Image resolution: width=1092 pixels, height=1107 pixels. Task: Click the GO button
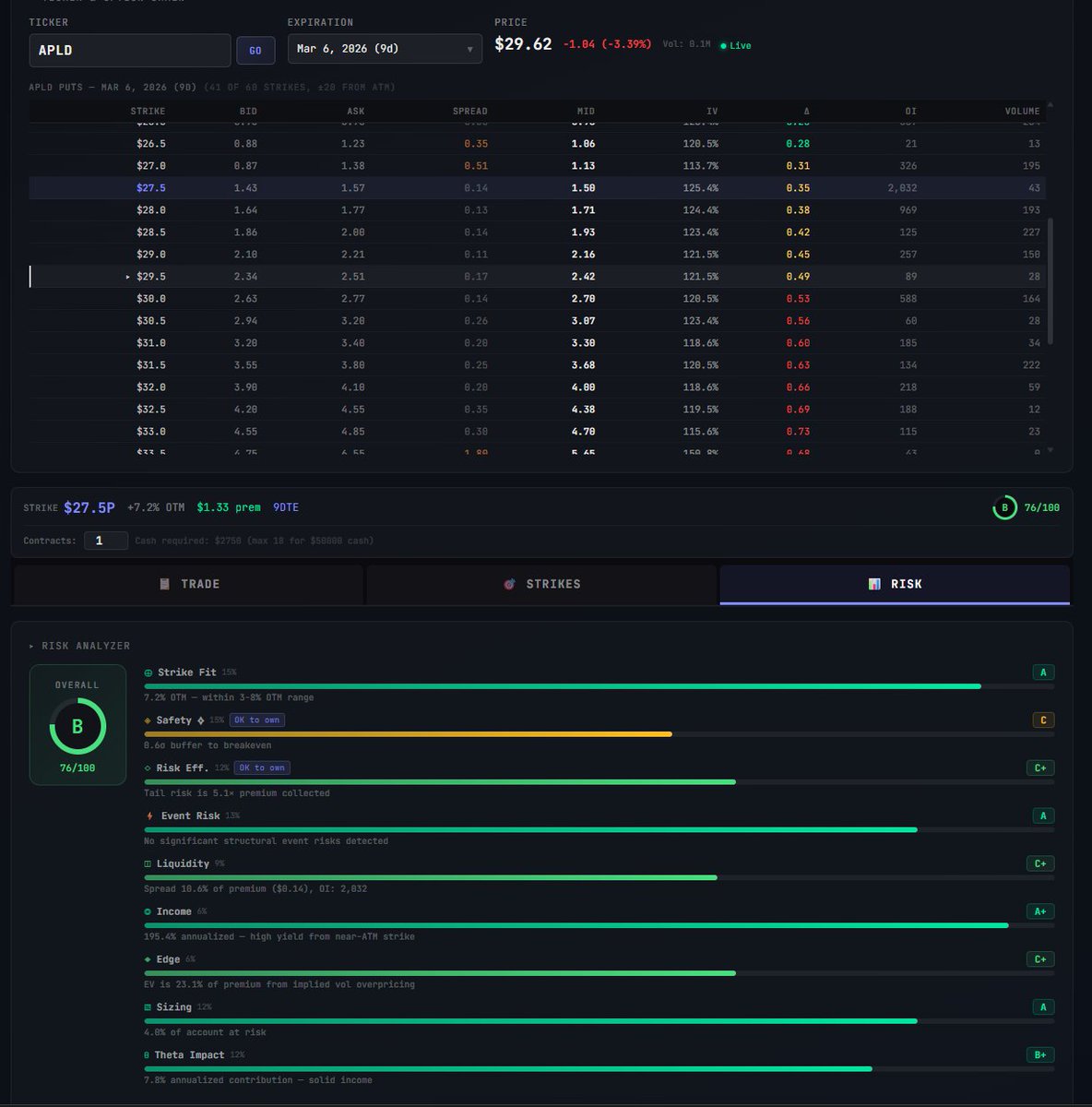point(255,51)
